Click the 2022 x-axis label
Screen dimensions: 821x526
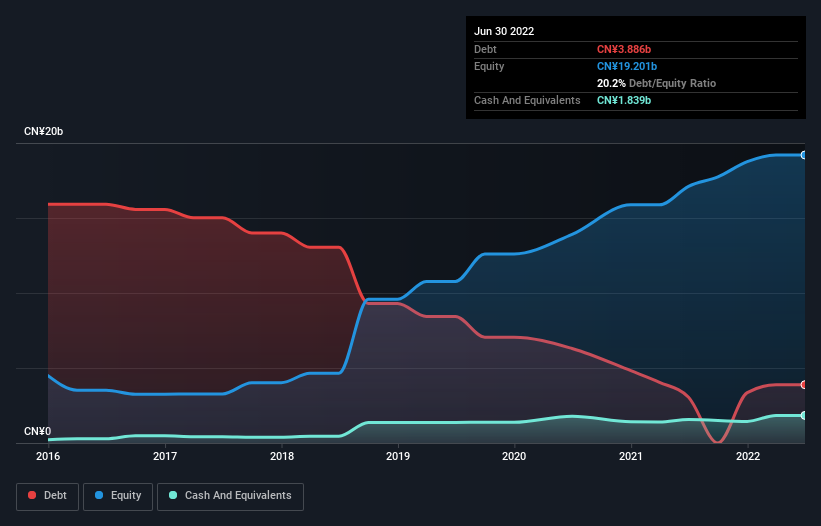pos(748,456)
